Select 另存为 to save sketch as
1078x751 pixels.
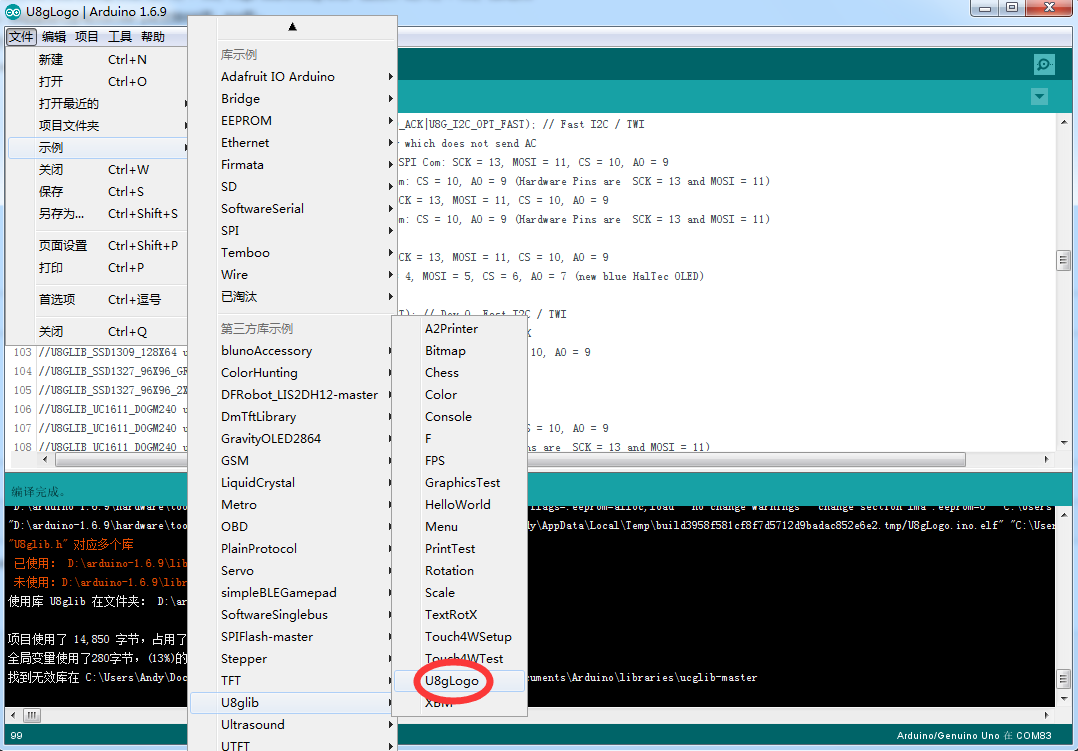[x=60, y=213]
